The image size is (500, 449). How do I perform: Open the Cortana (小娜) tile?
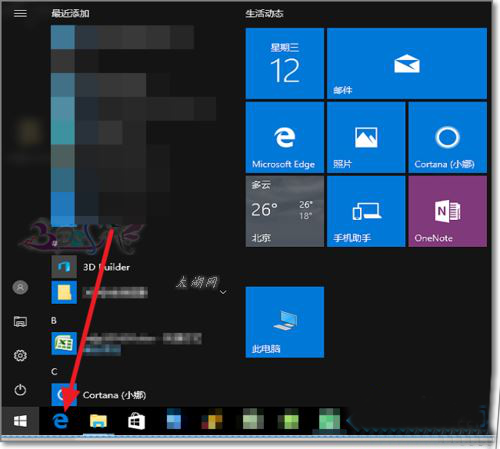(x=448, y=137)
